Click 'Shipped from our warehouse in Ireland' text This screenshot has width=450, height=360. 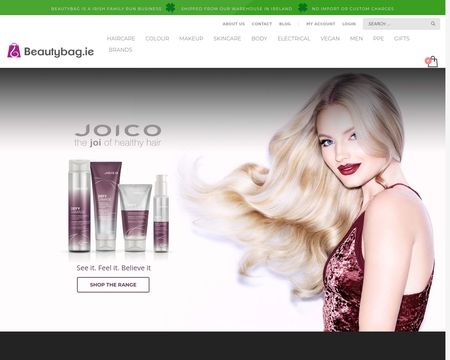236,9
